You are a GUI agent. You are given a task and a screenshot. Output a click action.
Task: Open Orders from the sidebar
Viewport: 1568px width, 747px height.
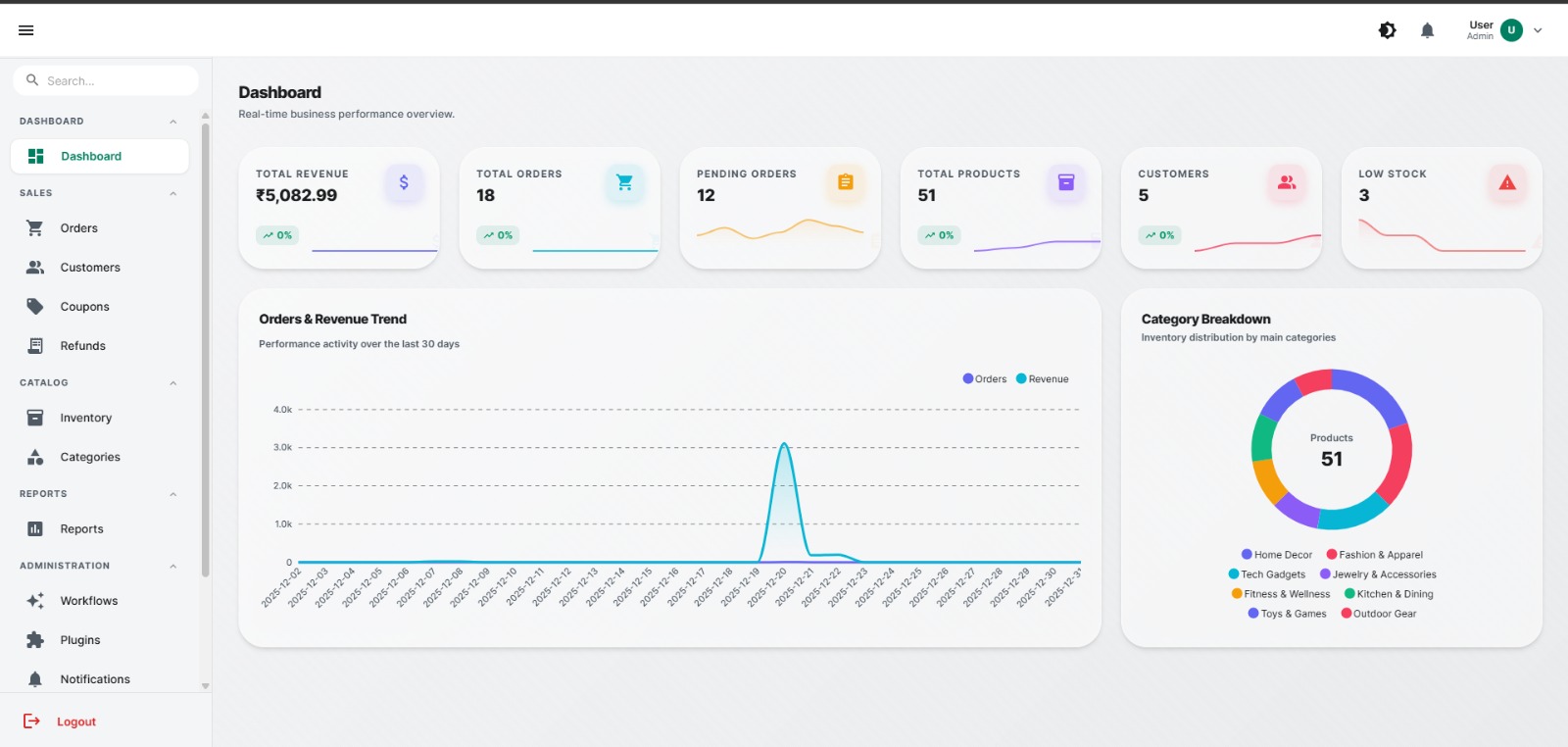[x=78, y=228]
